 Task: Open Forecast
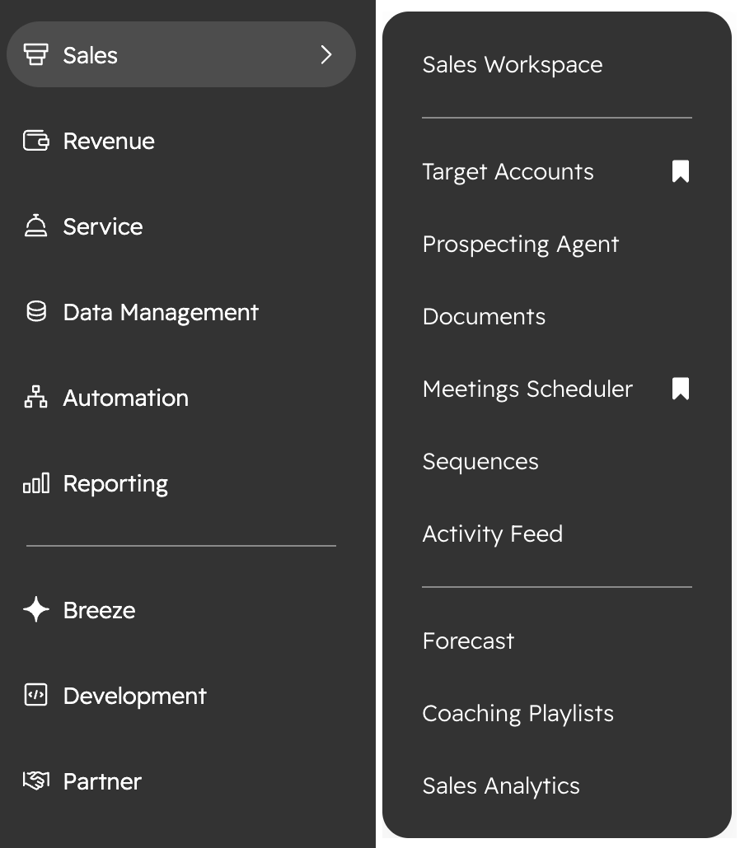468,641
